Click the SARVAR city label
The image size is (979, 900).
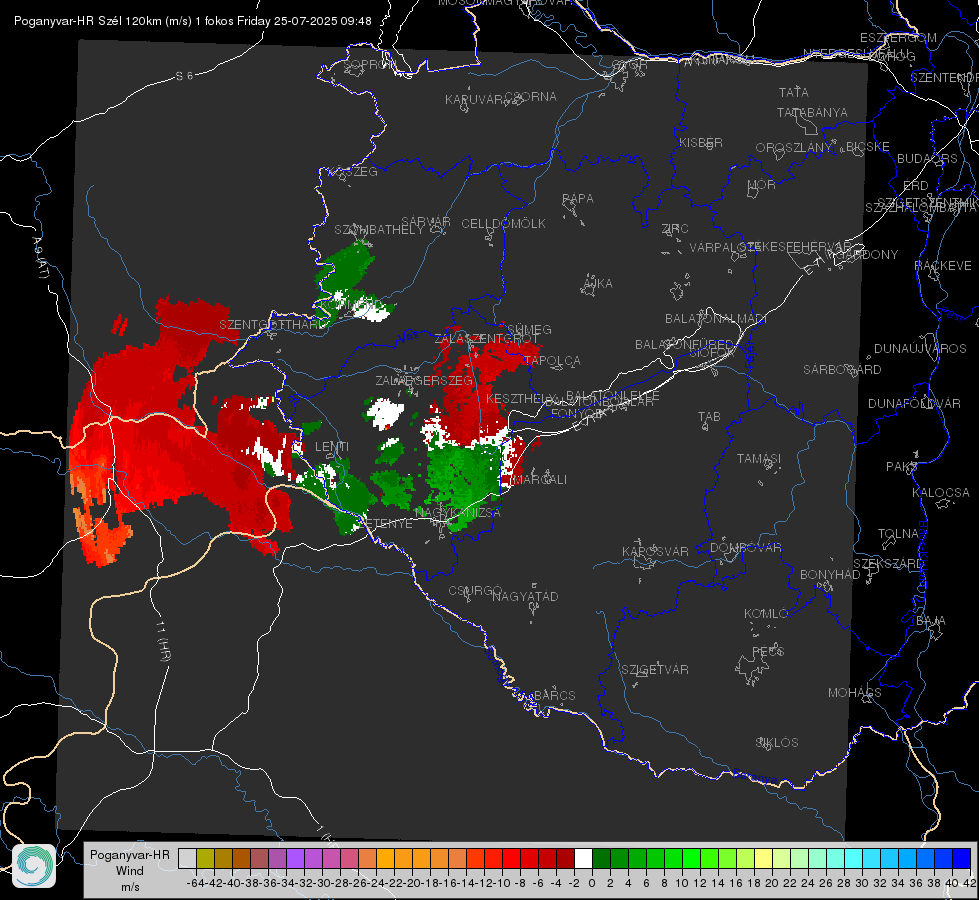click(x=426, y=222)
